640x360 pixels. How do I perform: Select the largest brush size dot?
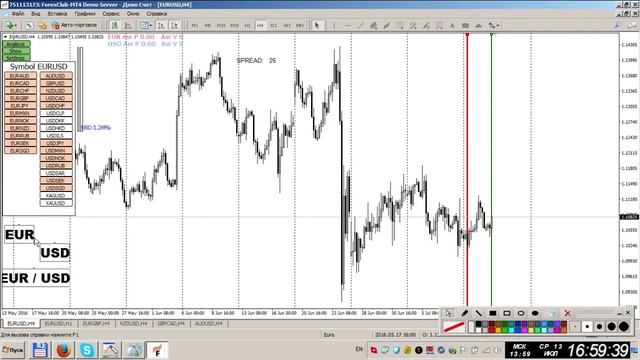(624, 327)
